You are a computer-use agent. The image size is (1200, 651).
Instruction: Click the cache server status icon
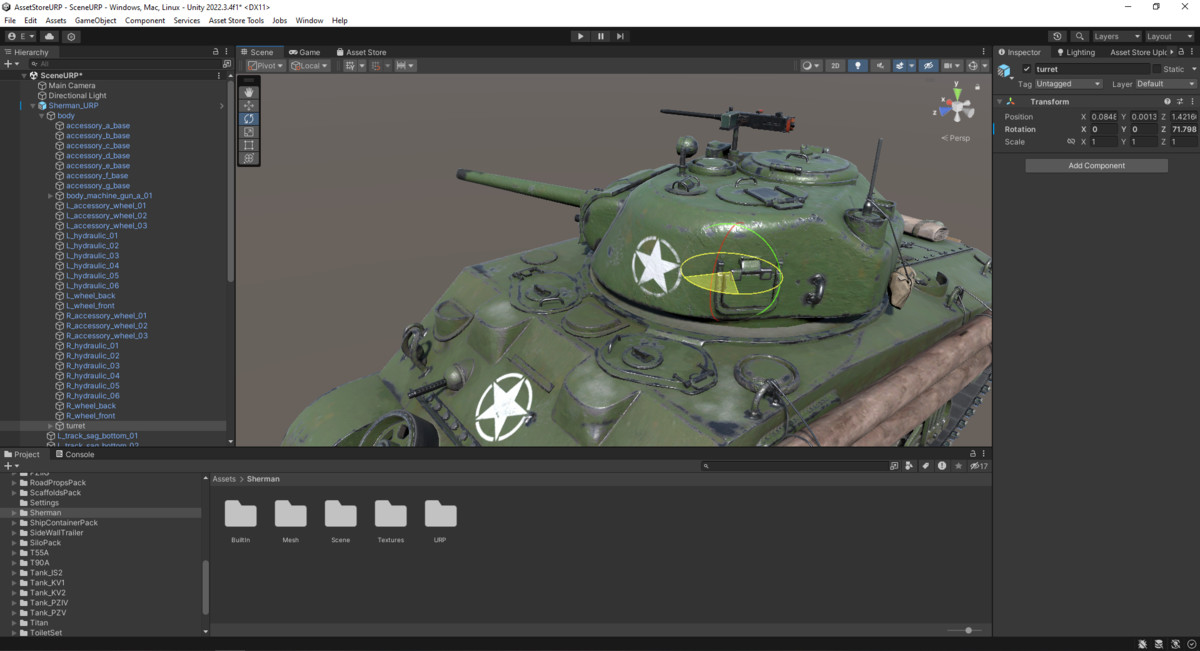pyautogui.click(x=1158, y=644)
